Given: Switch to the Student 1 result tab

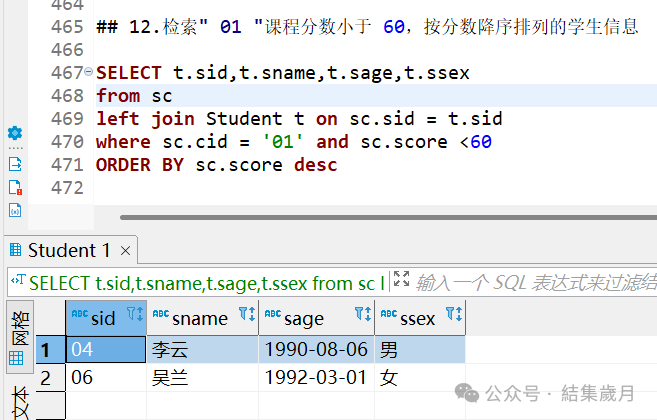Looking at the screenshot, I should [x=69, y=251].
